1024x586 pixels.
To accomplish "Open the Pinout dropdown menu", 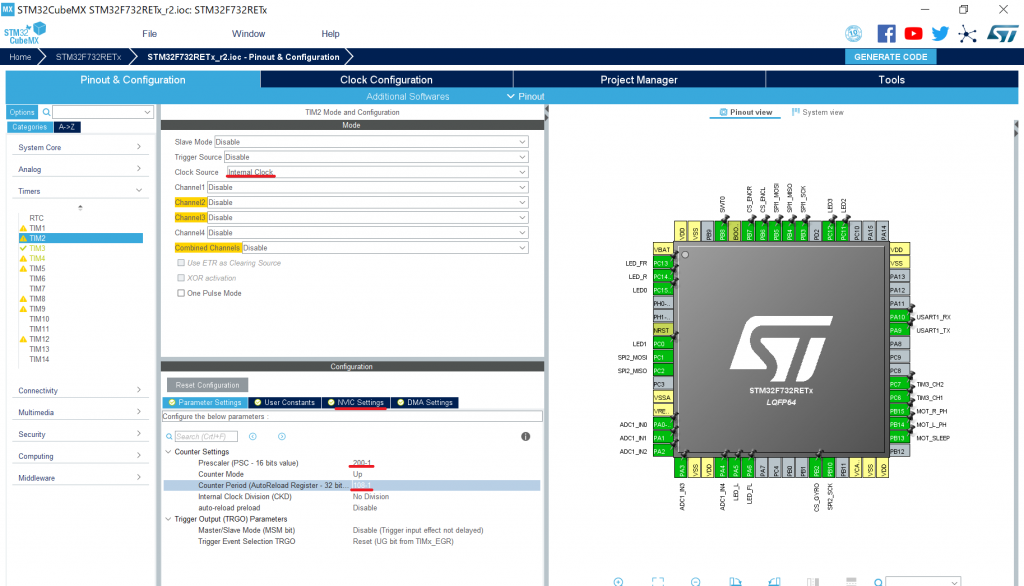I will 526,96.
